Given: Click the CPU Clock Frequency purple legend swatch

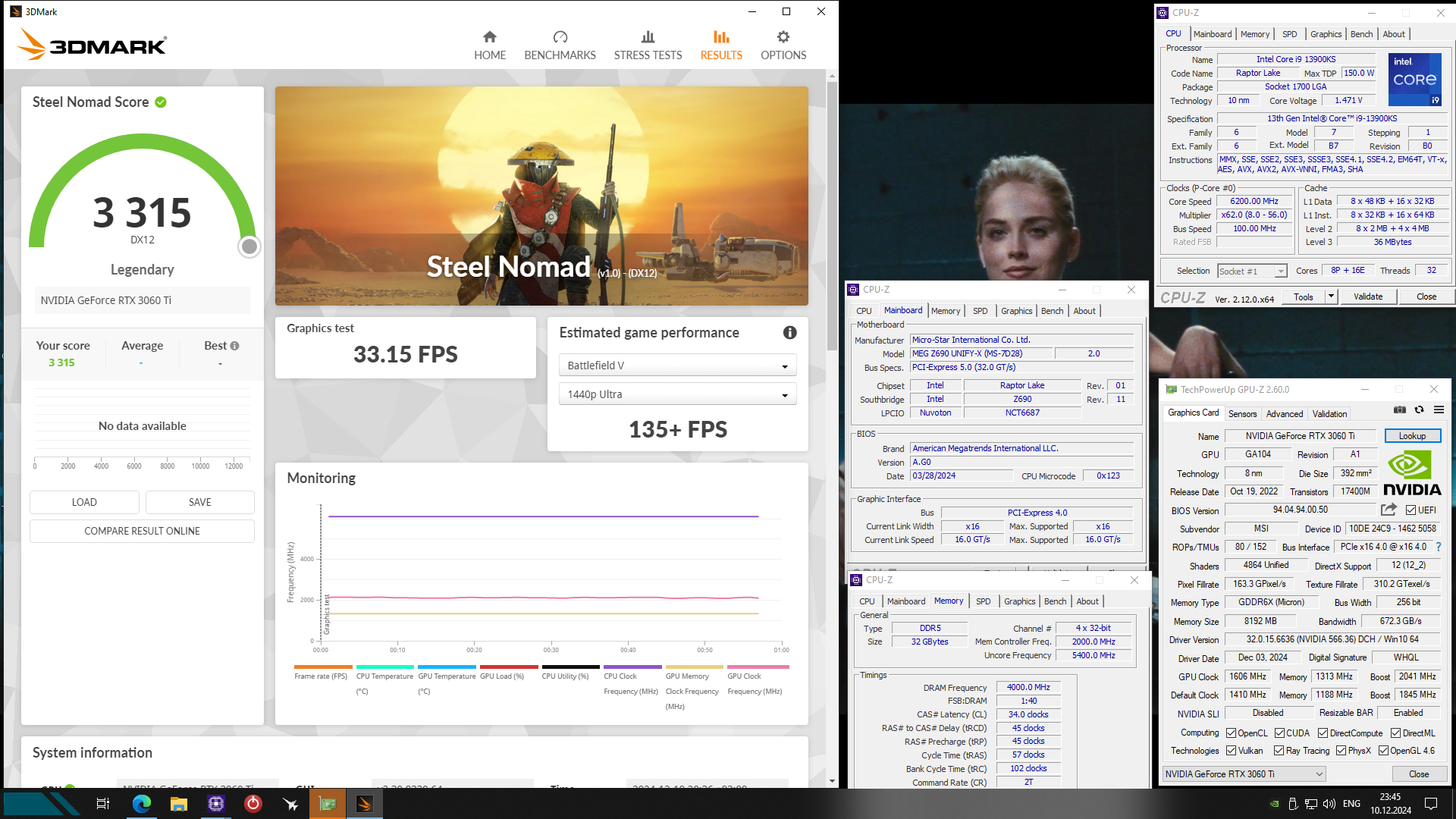Looking at the screenshot, I should [x=632, y=667].
